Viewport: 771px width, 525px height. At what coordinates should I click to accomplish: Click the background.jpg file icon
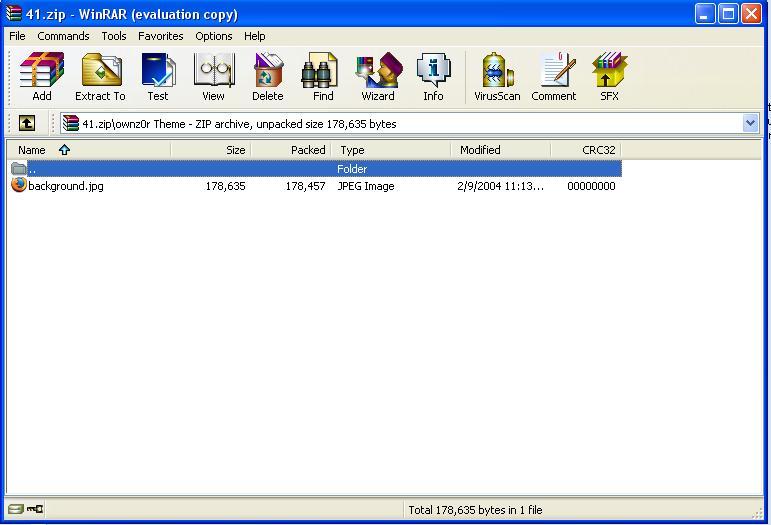point(19,185)
